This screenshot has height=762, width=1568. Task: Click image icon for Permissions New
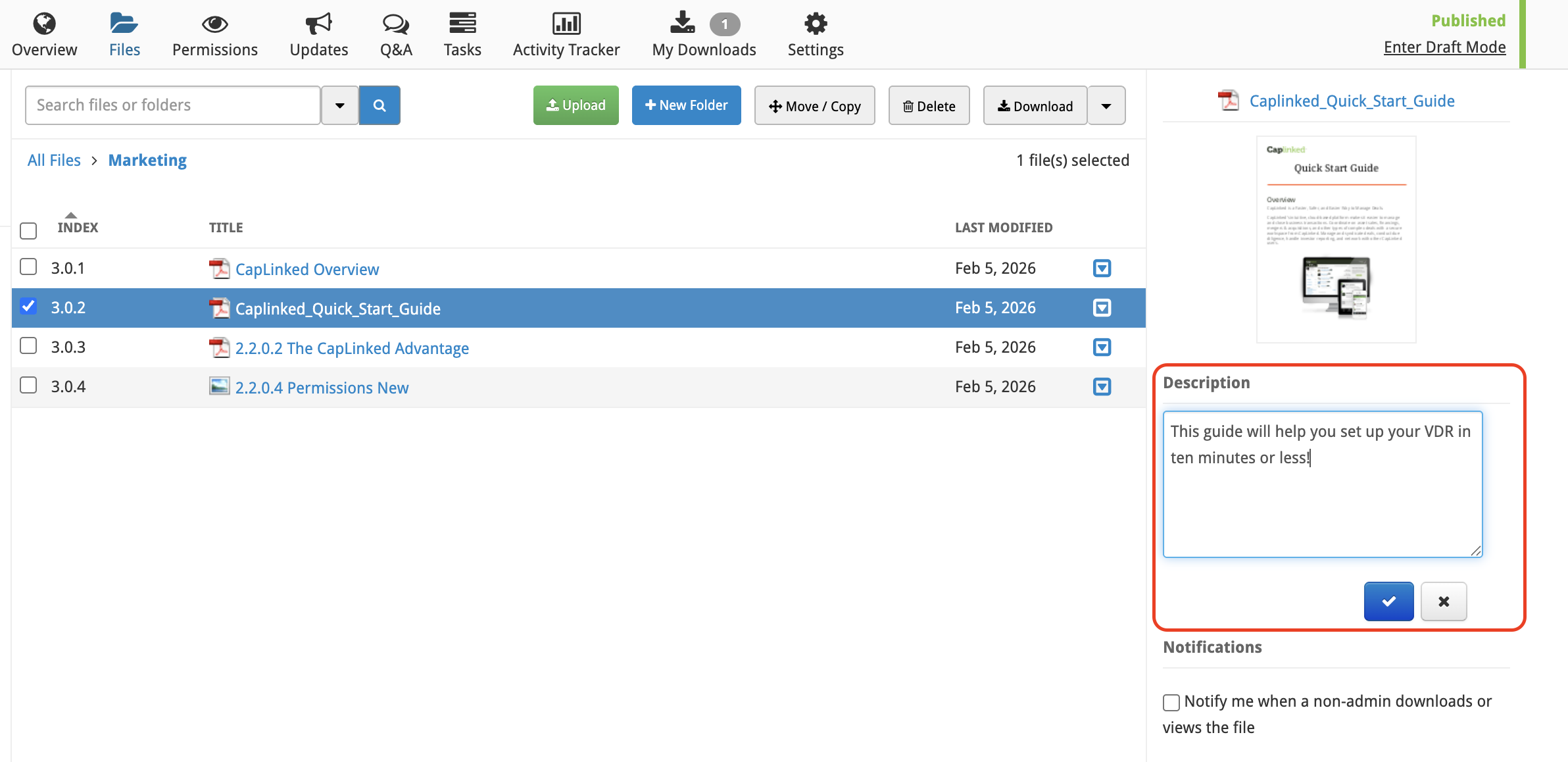click(219, 386)
